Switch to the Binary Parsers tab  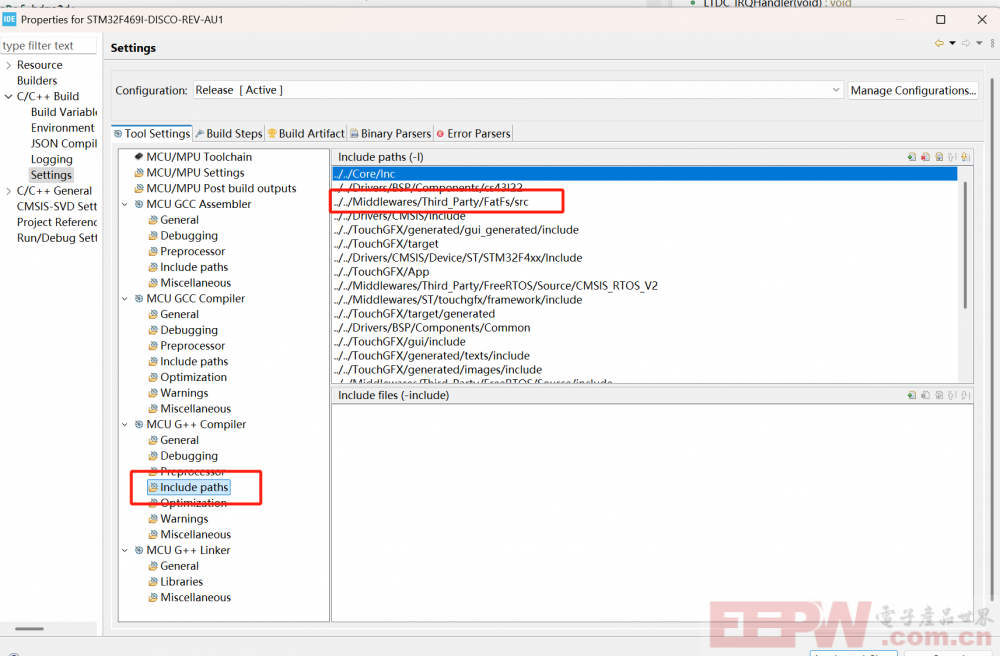[x=390, y=134]
